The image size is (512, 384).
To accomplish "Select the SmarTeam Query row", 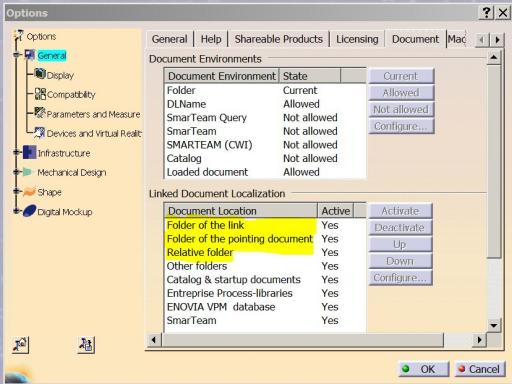I will coord(265,118).
